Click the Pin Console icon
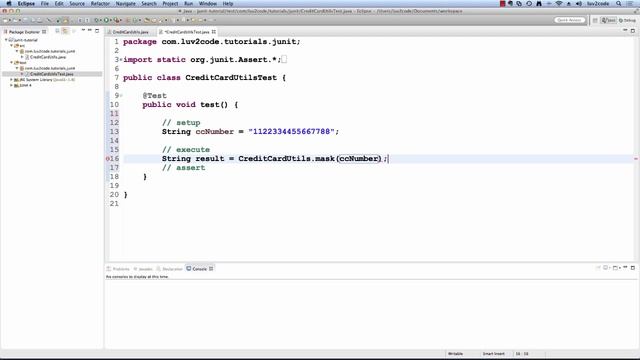This screenshot has height=360, width=640. coord(598,268)
